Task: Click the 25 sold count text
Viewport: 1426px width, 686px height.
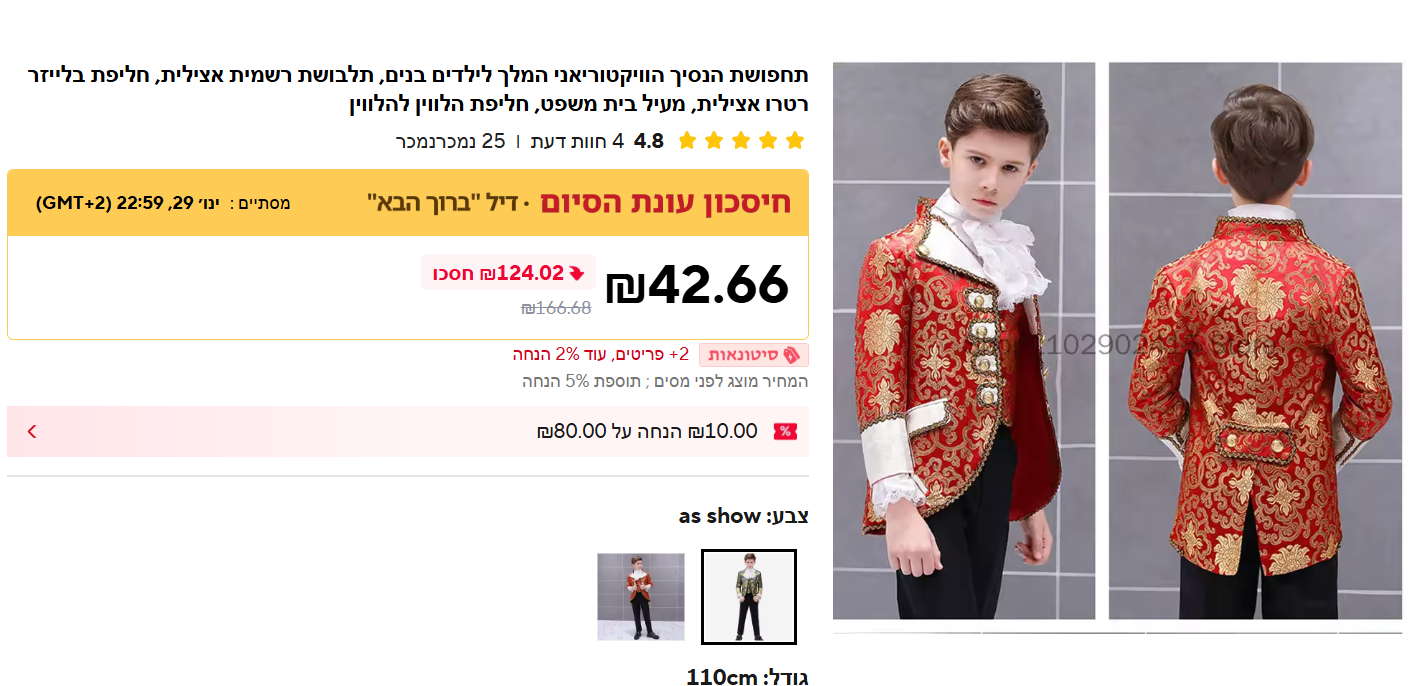Action: 450,141
